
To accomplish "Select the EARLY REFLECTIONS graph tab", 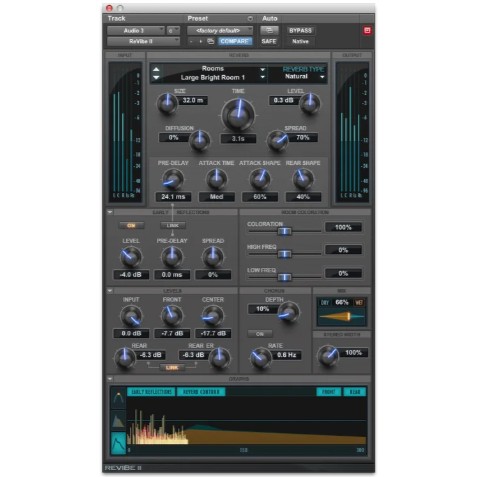I will click(151, 392).
